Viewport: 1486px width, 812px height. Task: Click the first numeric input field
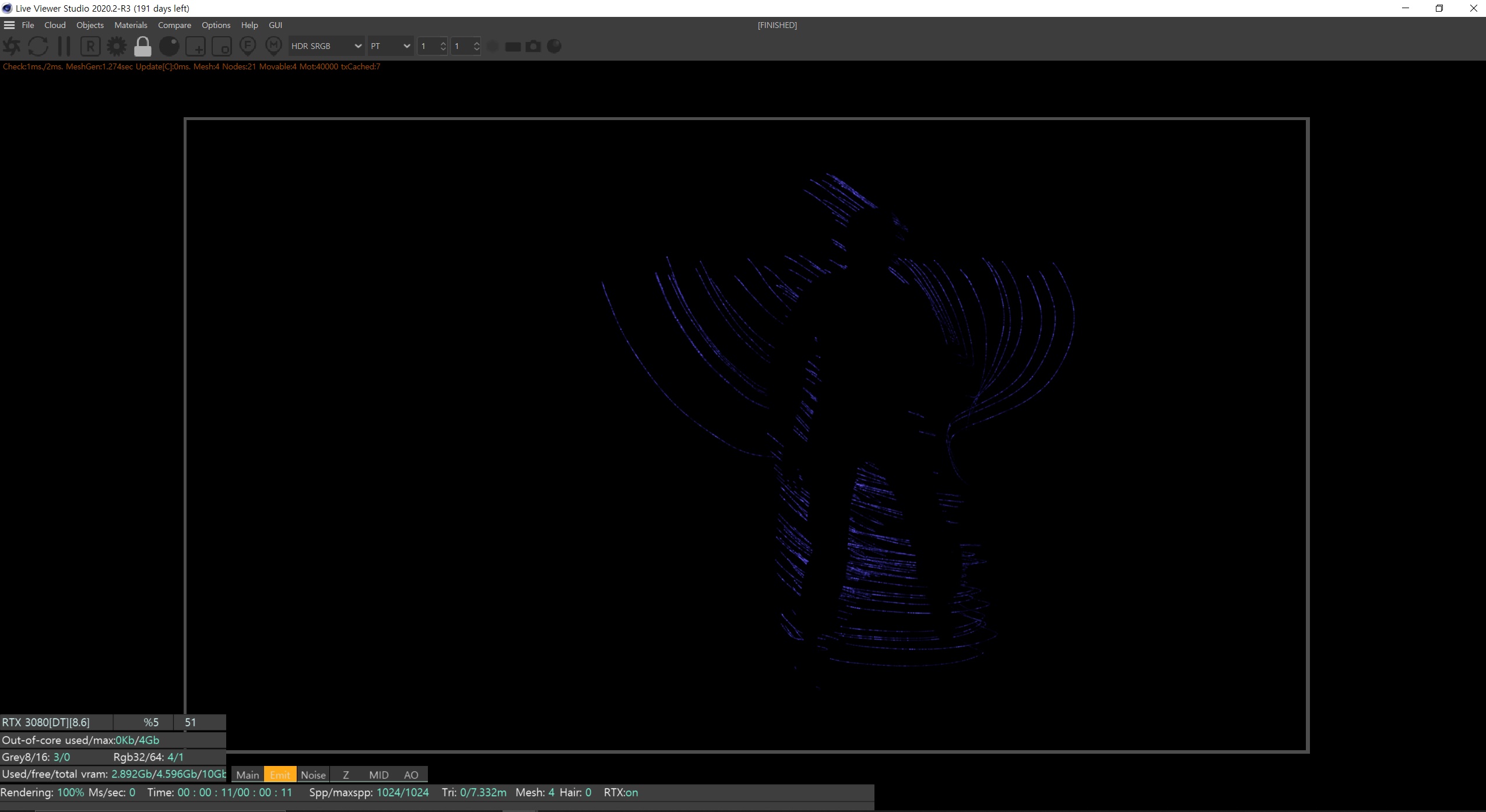tap(428, 46)
